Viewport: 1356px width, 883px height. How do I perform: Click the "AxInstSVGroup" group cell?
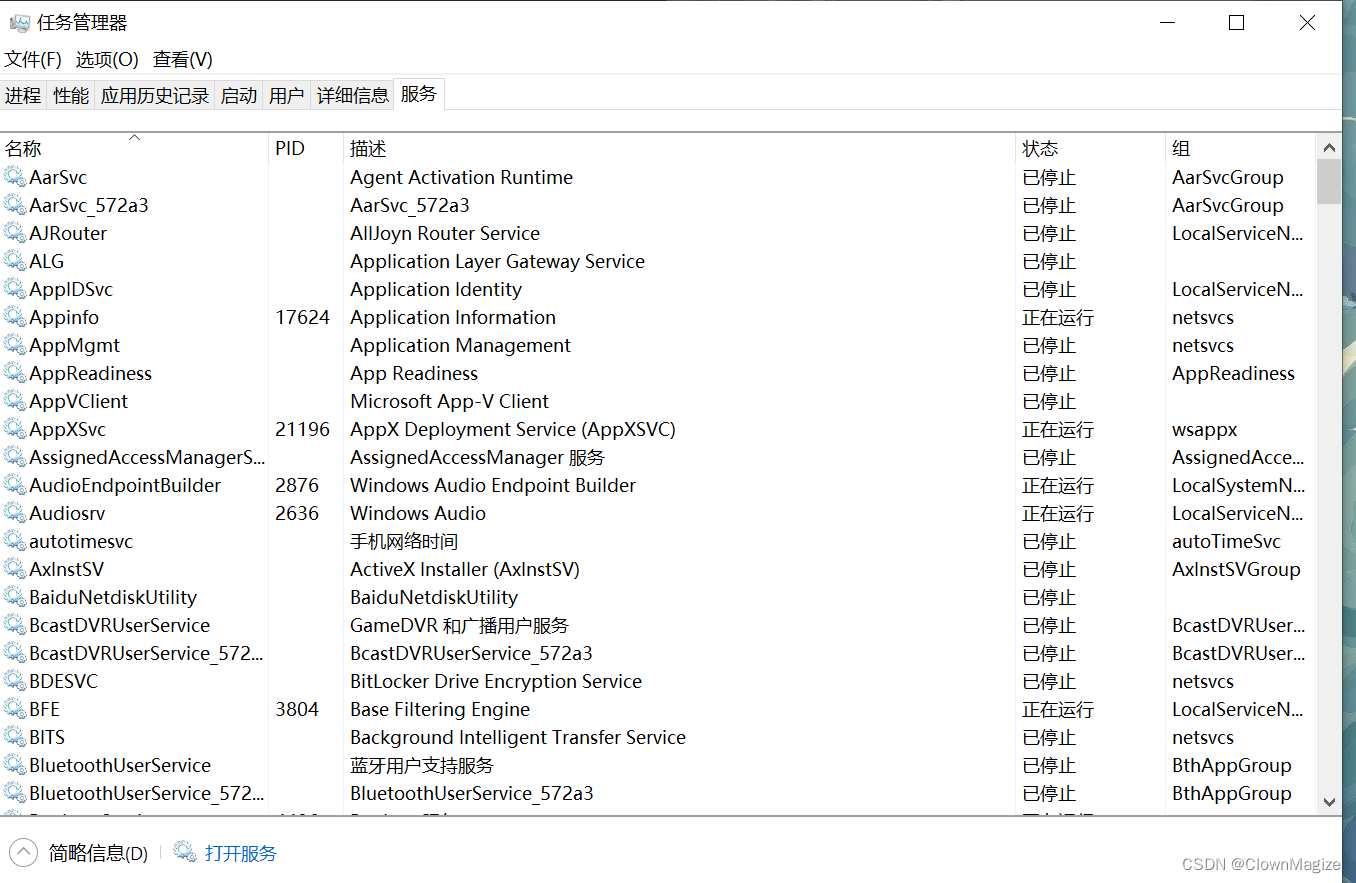click(x=1236, y=569)
